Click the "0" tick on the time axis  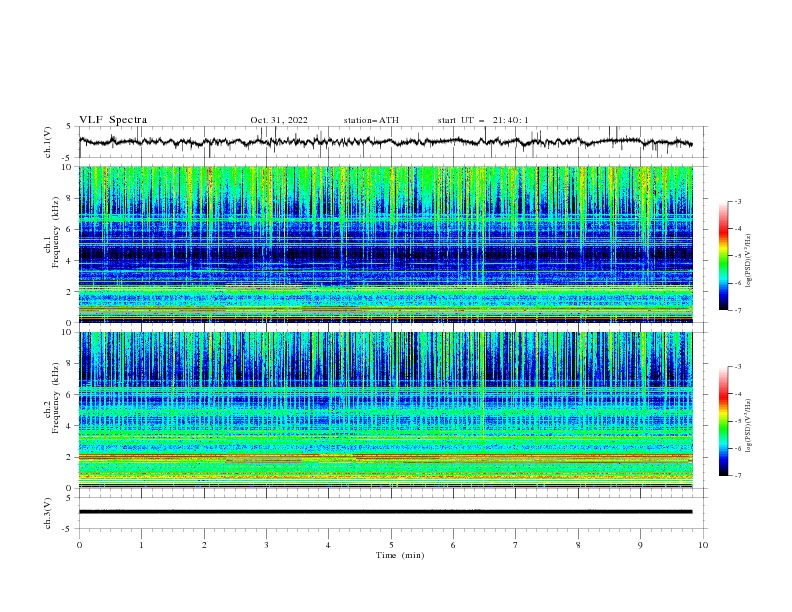79,545
